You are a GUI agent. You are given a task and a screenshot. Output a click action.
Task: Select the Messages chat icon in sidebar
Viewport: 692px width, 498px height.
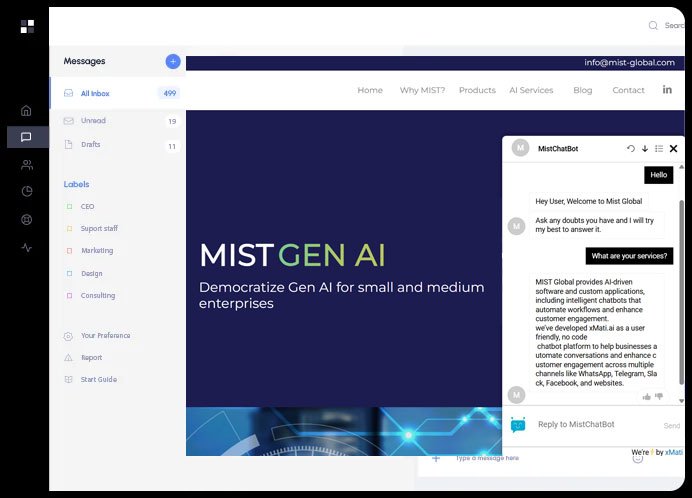coord(26,137)
